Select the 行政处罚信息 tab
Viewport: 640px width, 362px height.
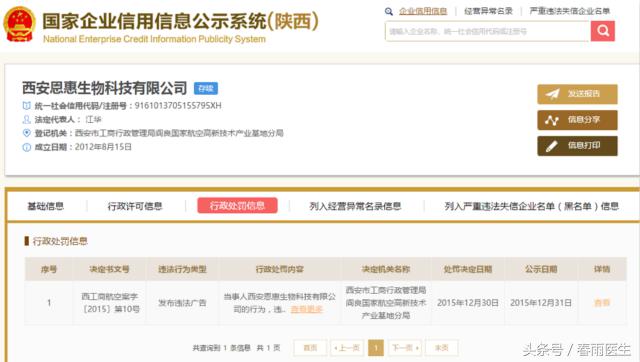tap(237, 205)
